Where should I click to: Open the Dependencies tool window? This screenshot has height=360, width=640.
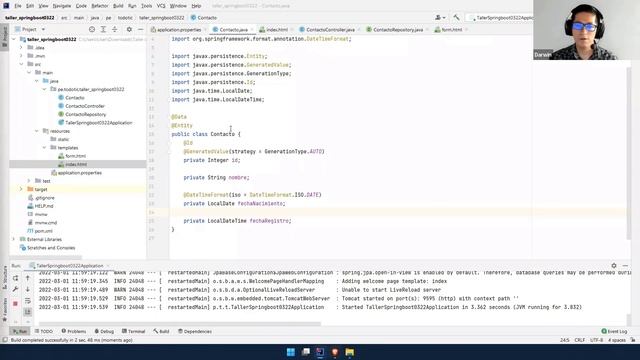click(x=195, y=331)
